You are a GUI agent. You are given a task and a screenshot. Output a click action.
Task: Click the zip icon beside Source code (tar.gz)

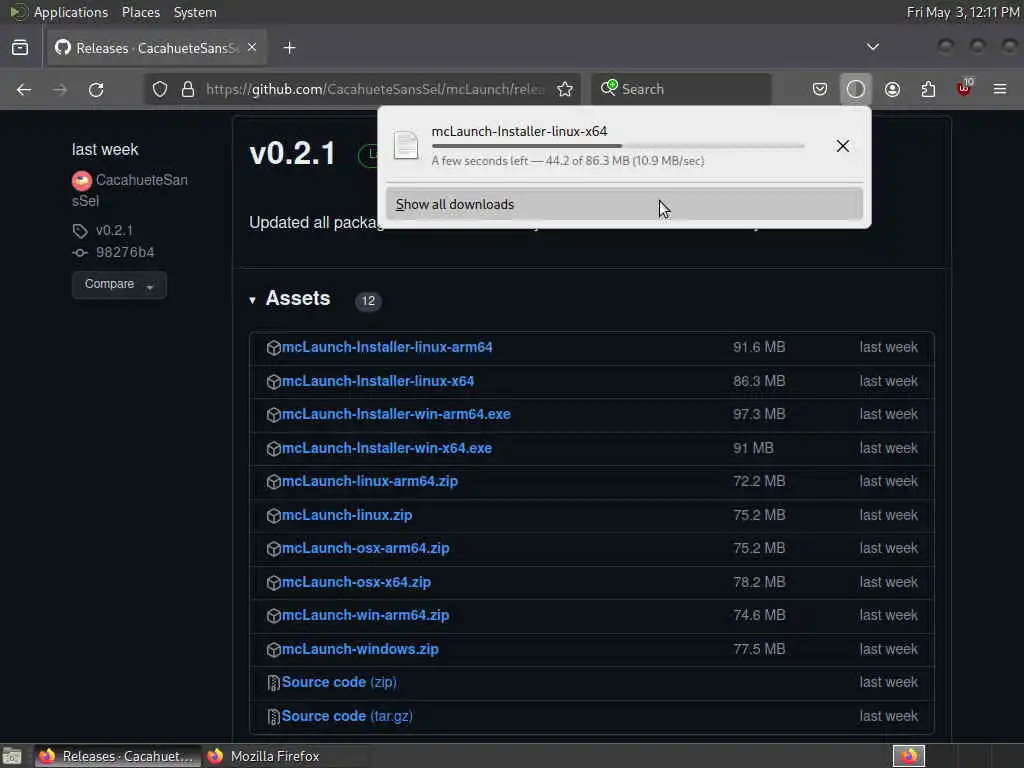[x=274, y=717]
